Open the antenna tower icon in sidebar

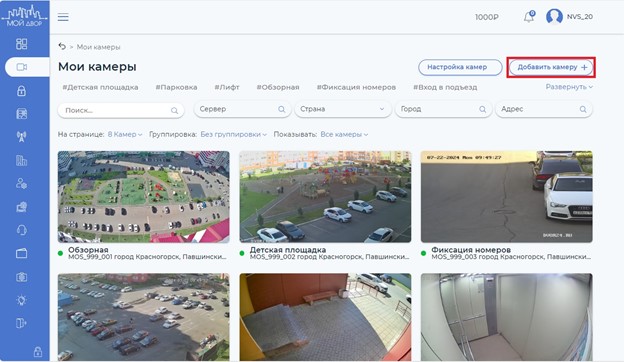click(21, 137)
